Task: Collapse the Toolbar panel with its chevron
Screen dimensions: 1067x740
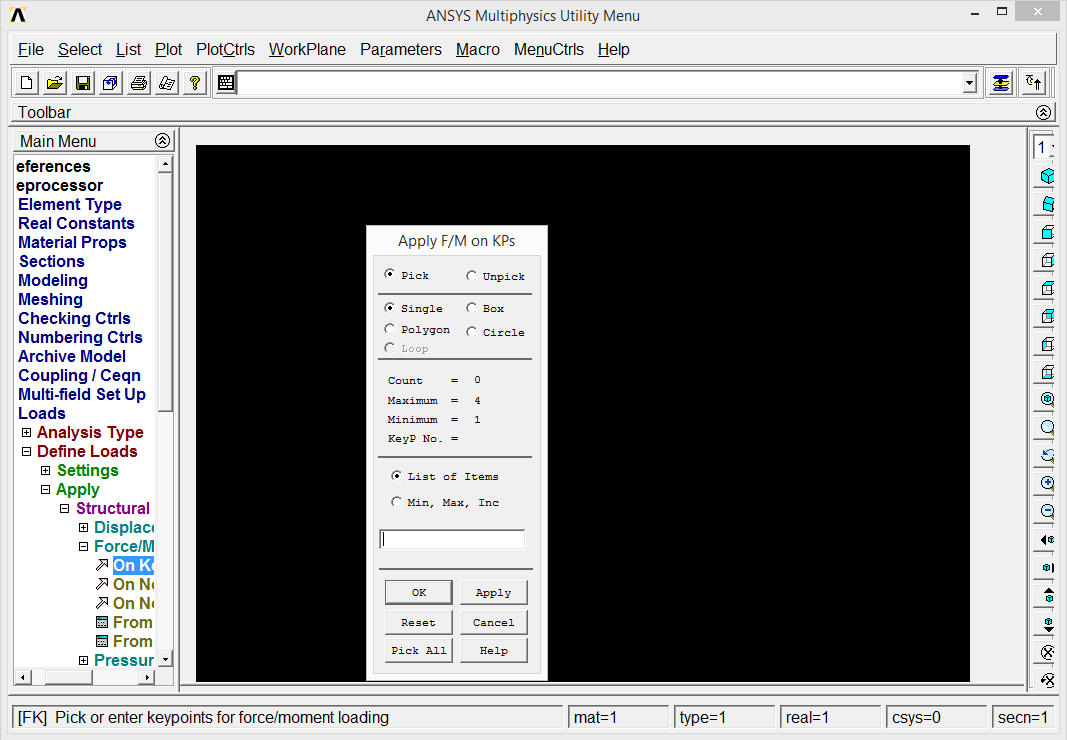Action: click(1043, 112)
